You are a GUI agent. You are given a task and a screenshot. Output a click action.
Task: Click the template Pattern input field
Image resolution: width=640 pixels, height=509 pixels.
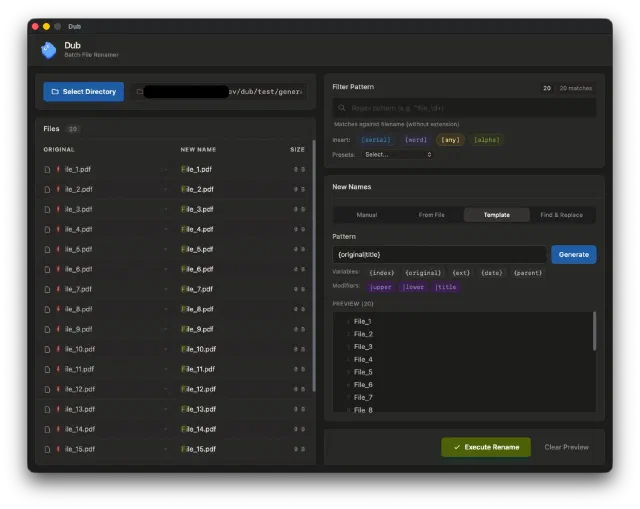pos(440,255)
